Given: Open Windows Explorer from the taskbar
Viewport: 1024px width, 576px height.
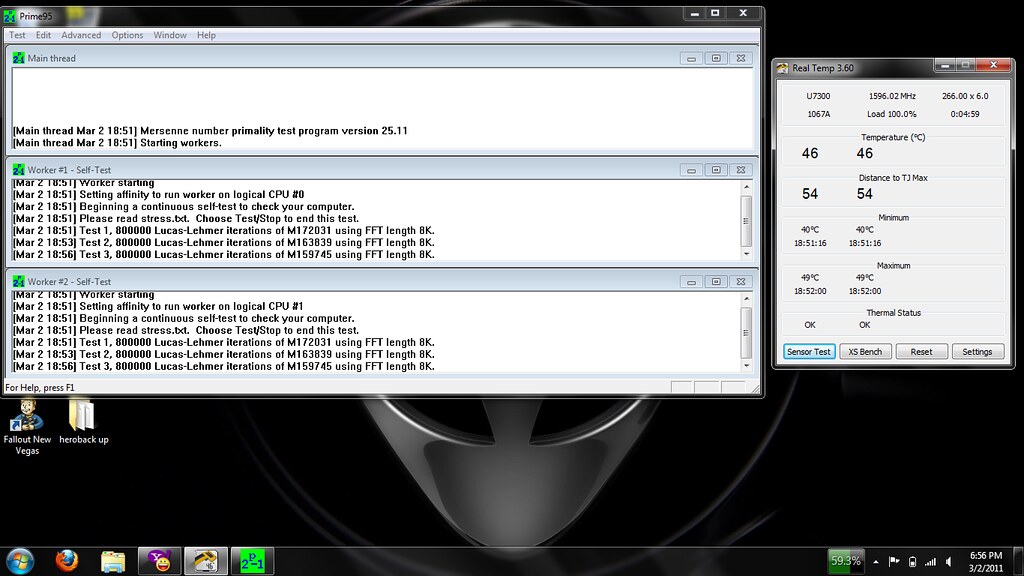Looking at the screenshot, I should (113, 561).
